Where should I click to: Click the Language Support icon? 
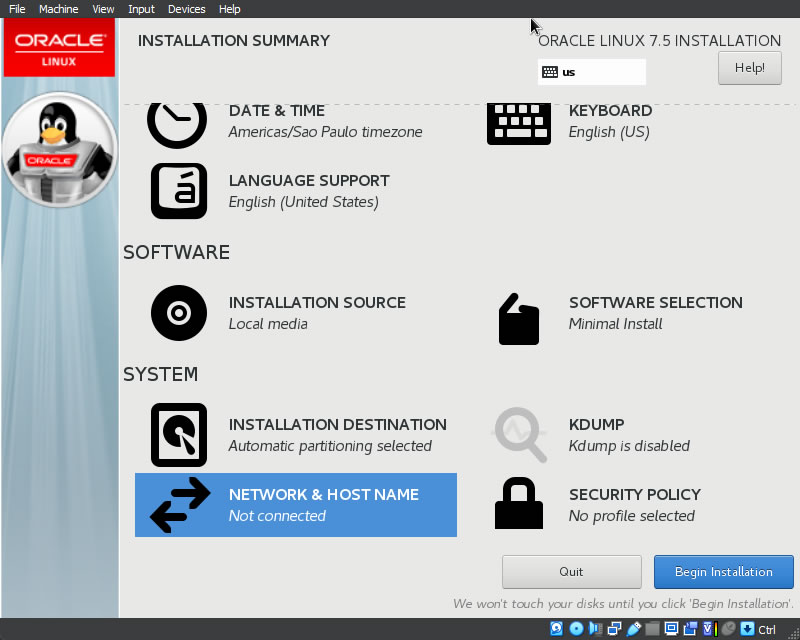click(x=179, y=191)
